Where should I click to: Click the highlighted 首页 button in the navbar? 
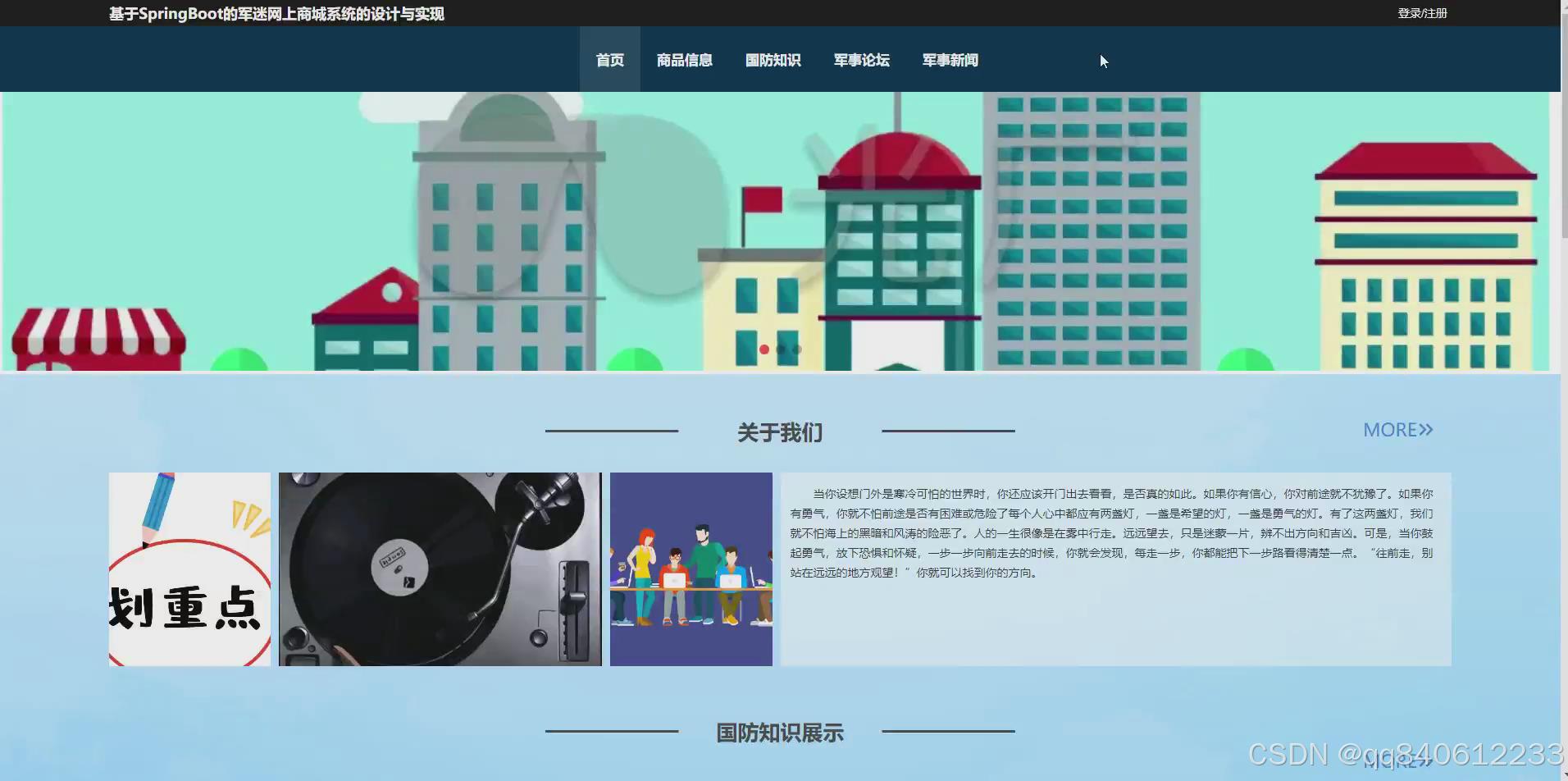[x=609, y=60]
